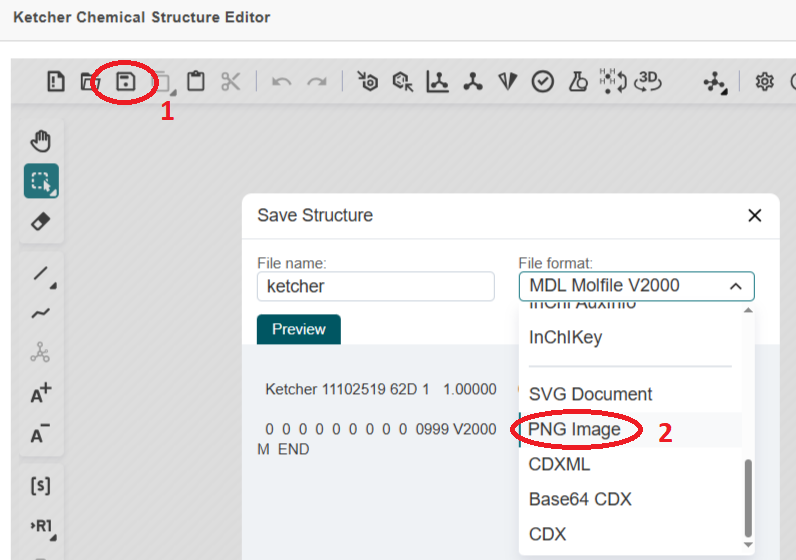Click the Save structure icon in toolbar
This screenshot has width=796, height=560.
[126, 82]
